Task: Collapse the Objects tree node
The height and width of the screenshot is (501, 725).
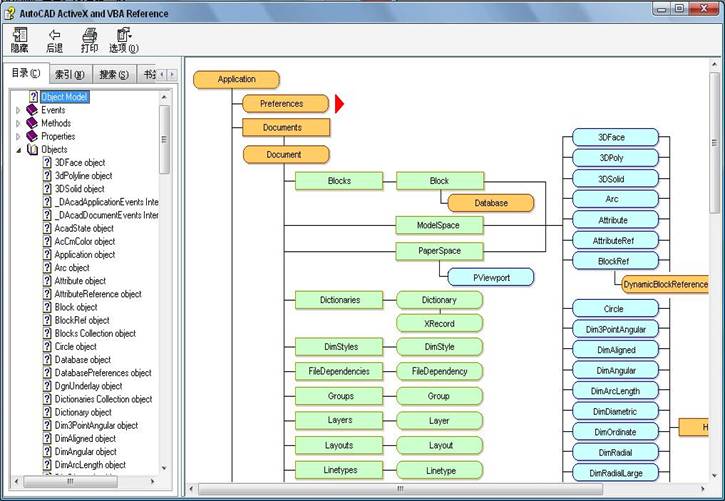Action: point(18,149)
